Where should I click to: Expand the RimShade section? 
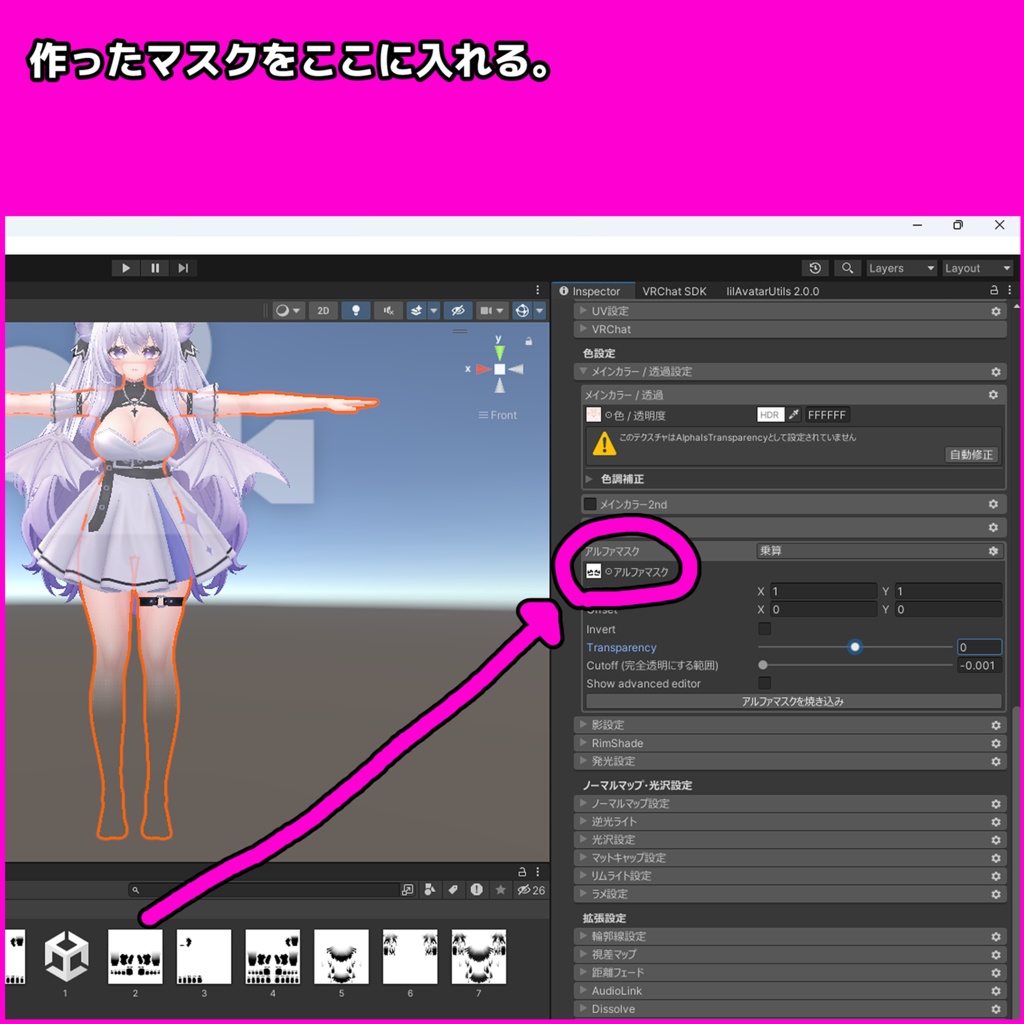pos(790,743)
